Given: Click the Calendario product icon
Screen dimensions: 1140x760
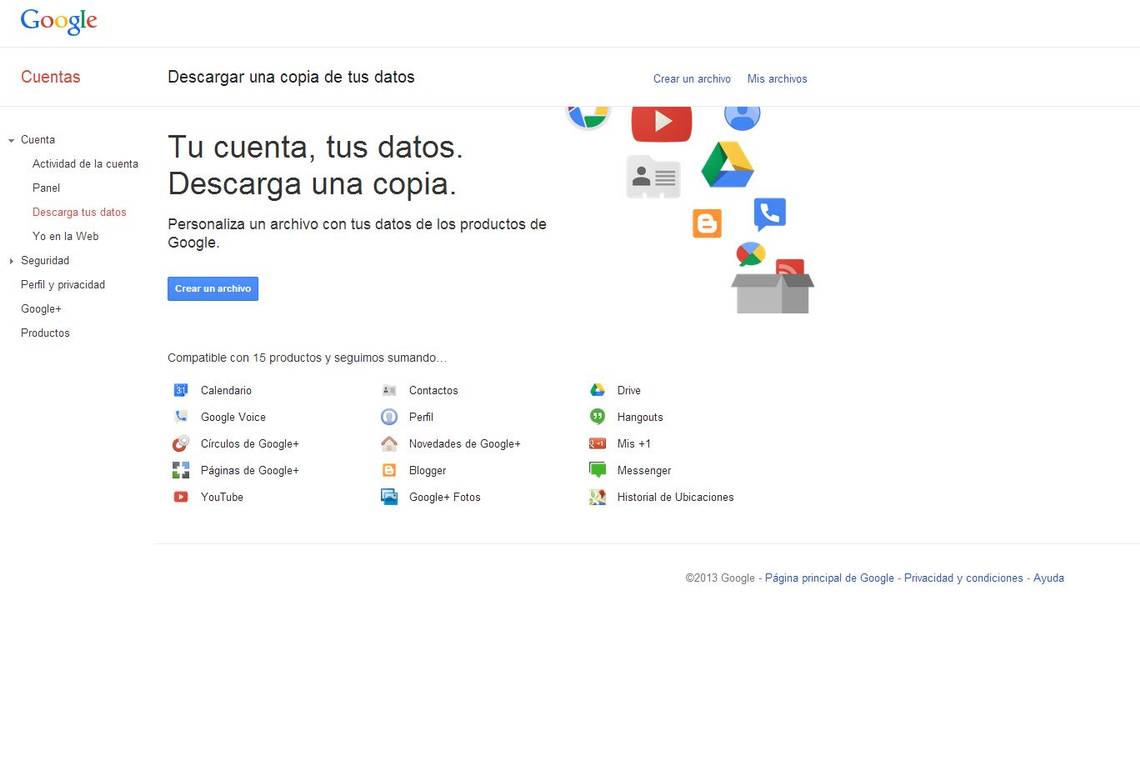Looking at the screenshot, I should tap(181, 391).
